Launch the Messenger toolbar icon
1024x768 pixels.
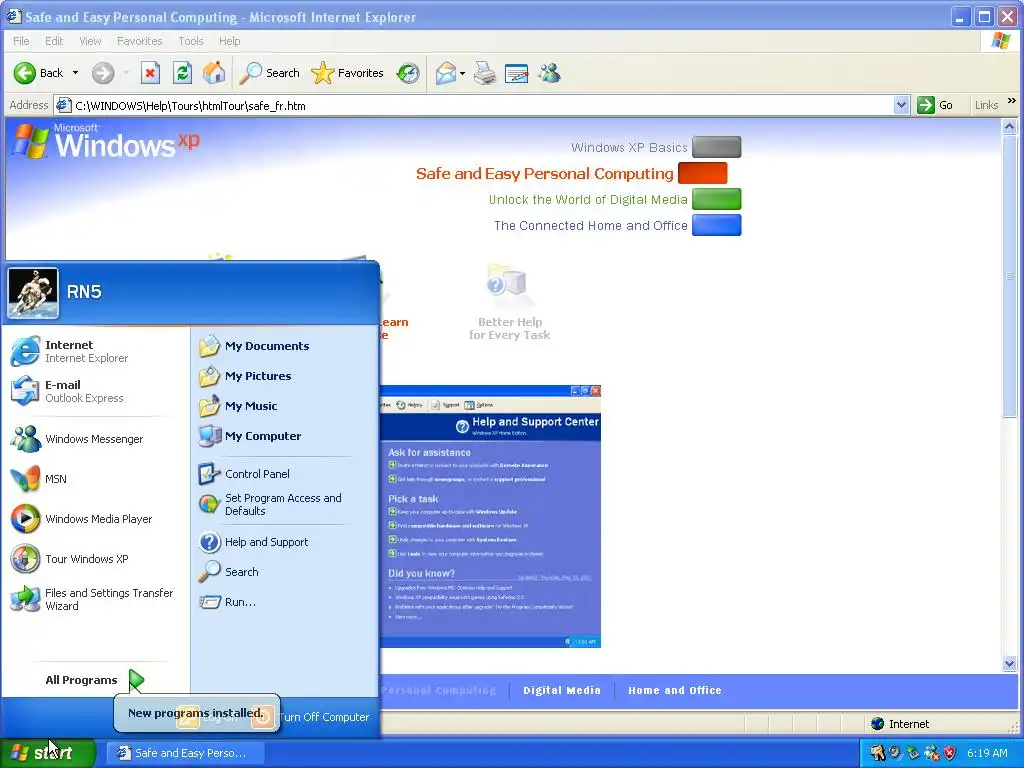[549, 73]
